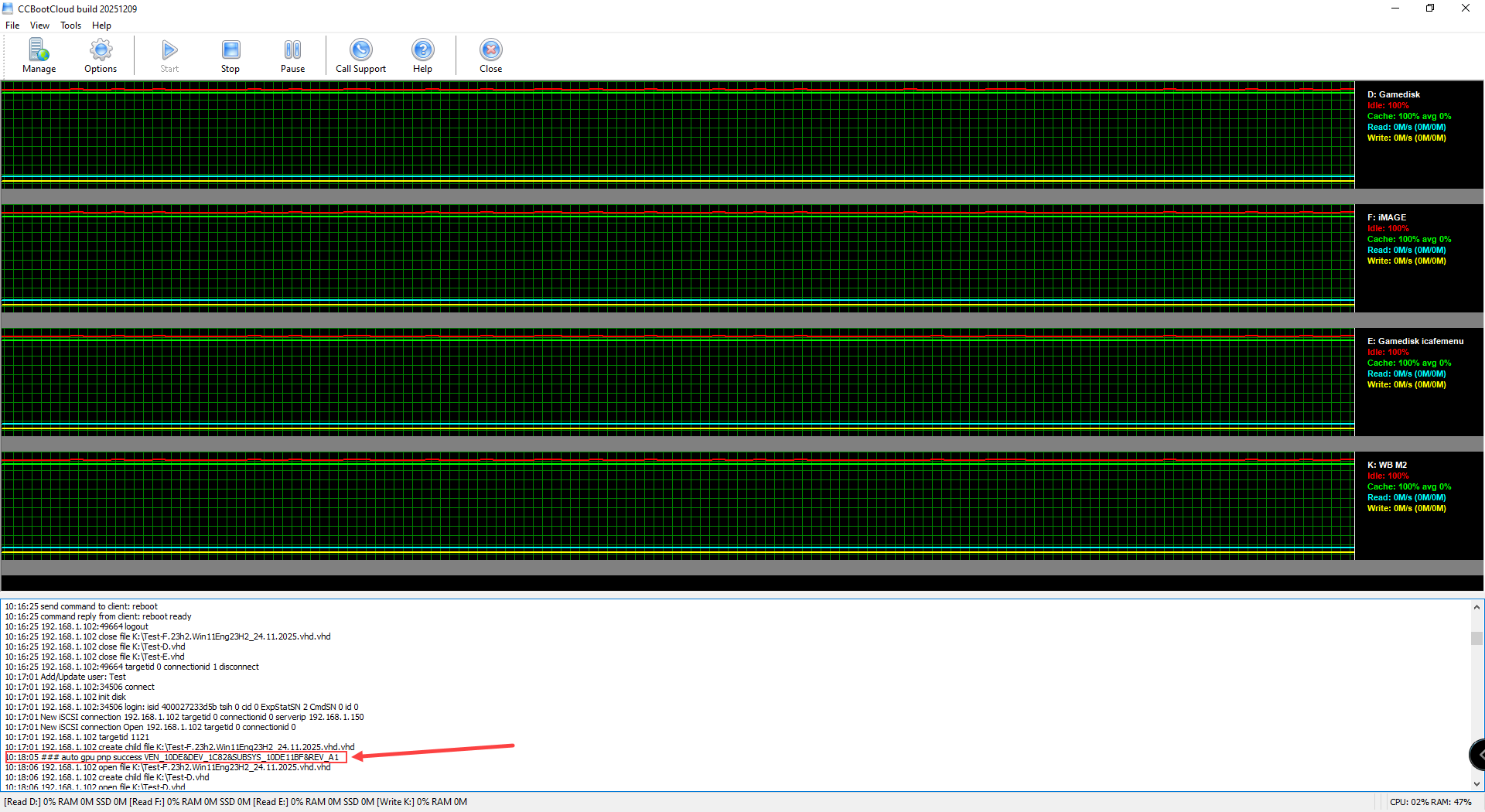Open the Tools menu
1485x812 pixels.
70,25
